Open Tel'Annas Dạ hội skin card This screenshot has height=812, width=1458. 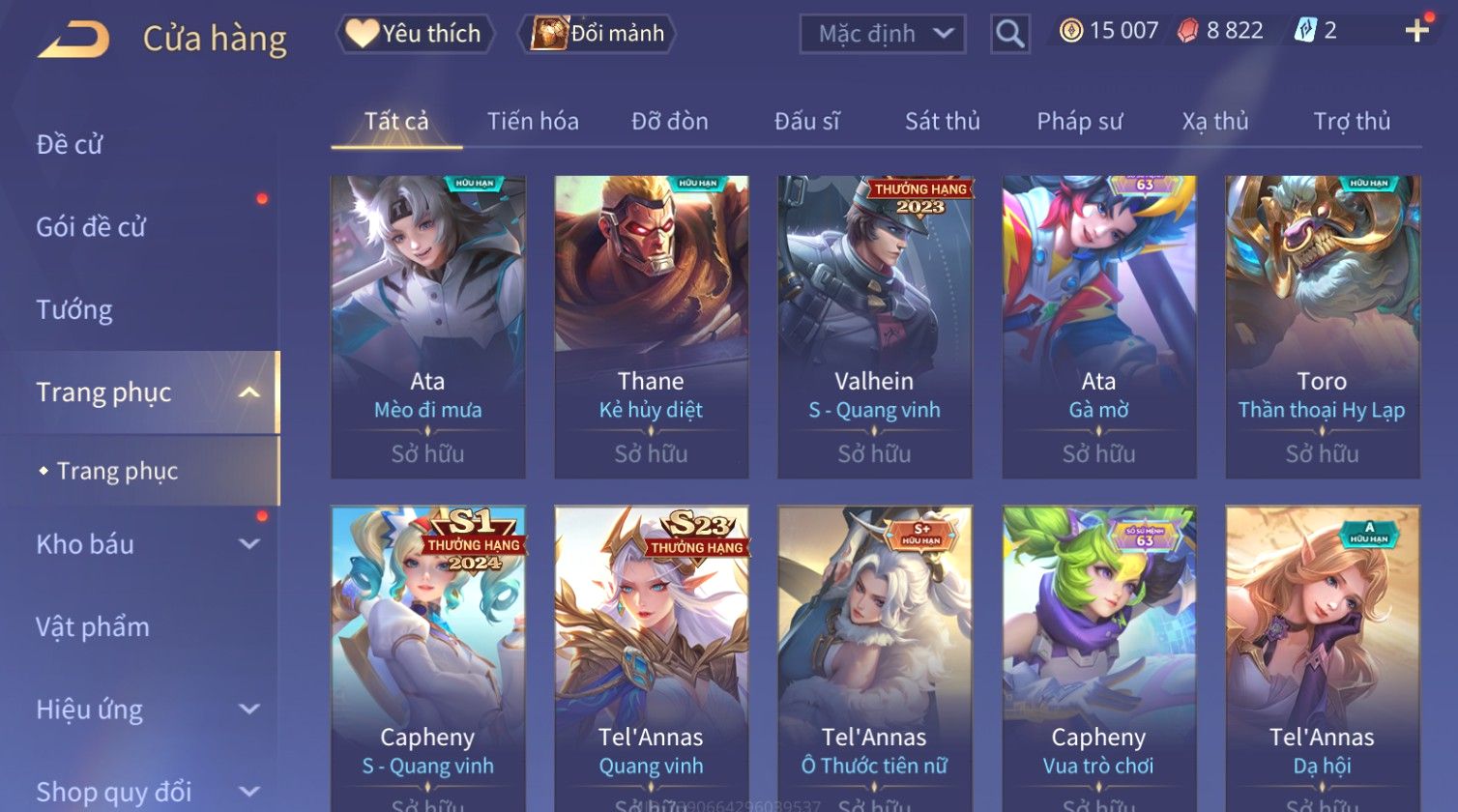click(1322, 658)
